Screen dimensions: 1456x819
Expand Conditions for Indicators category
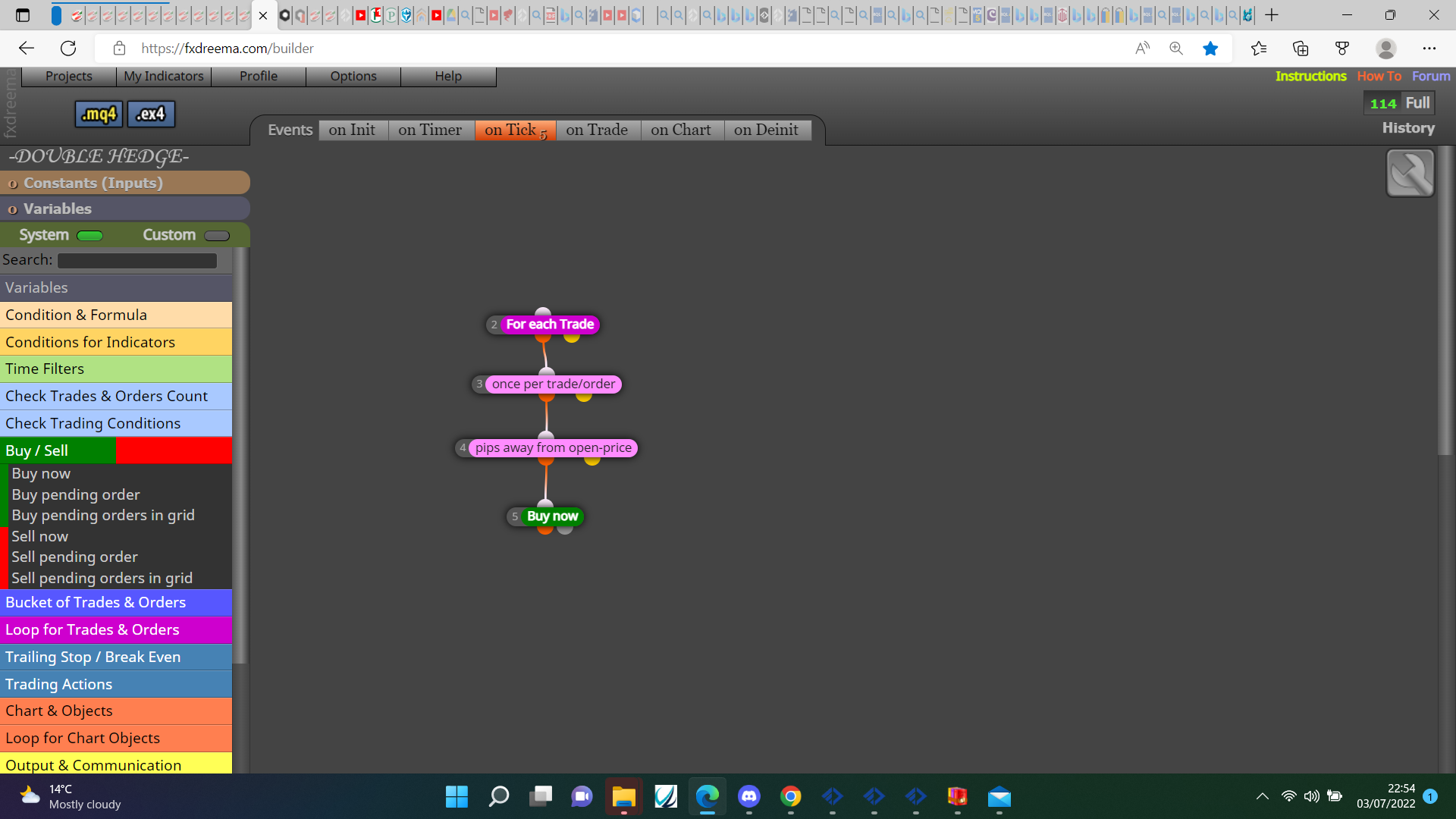(116, 342)
